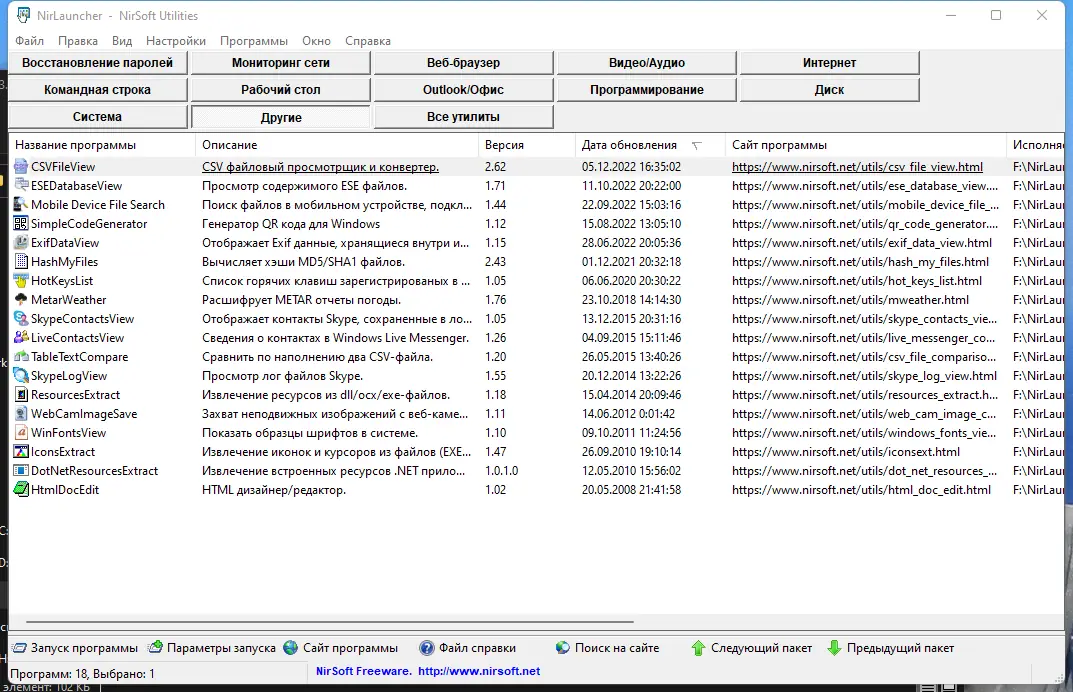Image resolution: width=1073 pixels, height=692 pixels.
Task: Select the Другие category button
Action: pos(281,117)
